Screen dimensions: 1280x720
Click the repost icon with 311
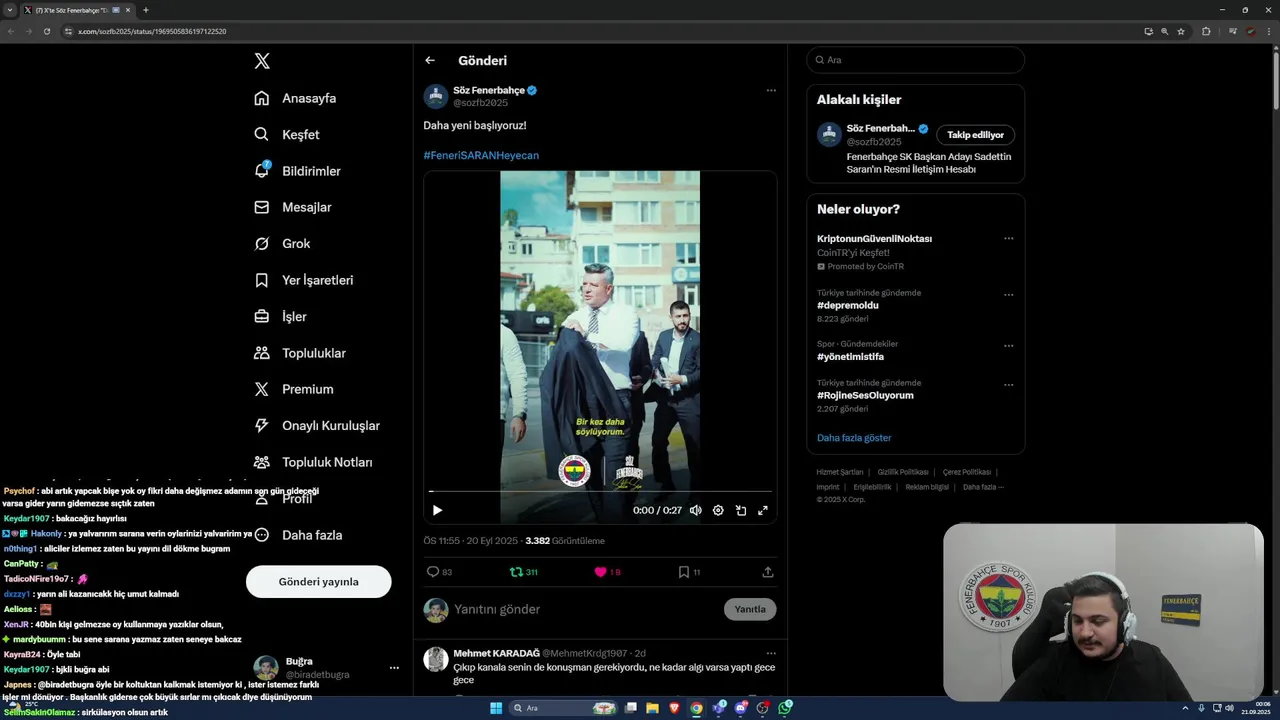pos(516,572)
